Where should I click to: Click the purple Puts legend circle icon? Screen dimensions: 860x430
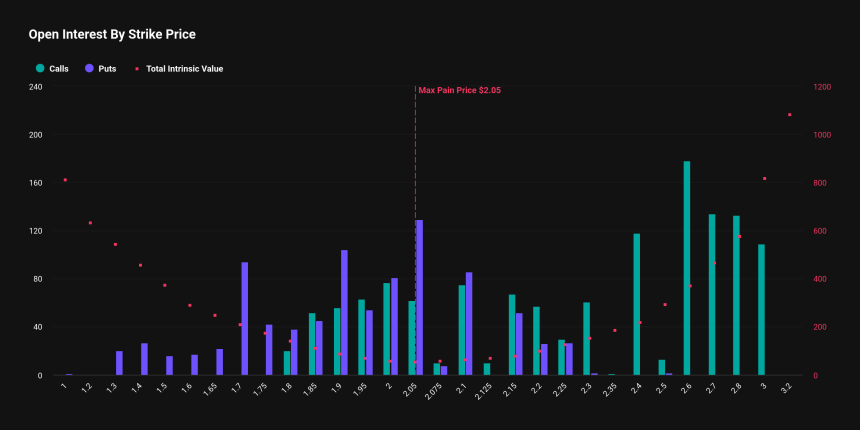90,69
